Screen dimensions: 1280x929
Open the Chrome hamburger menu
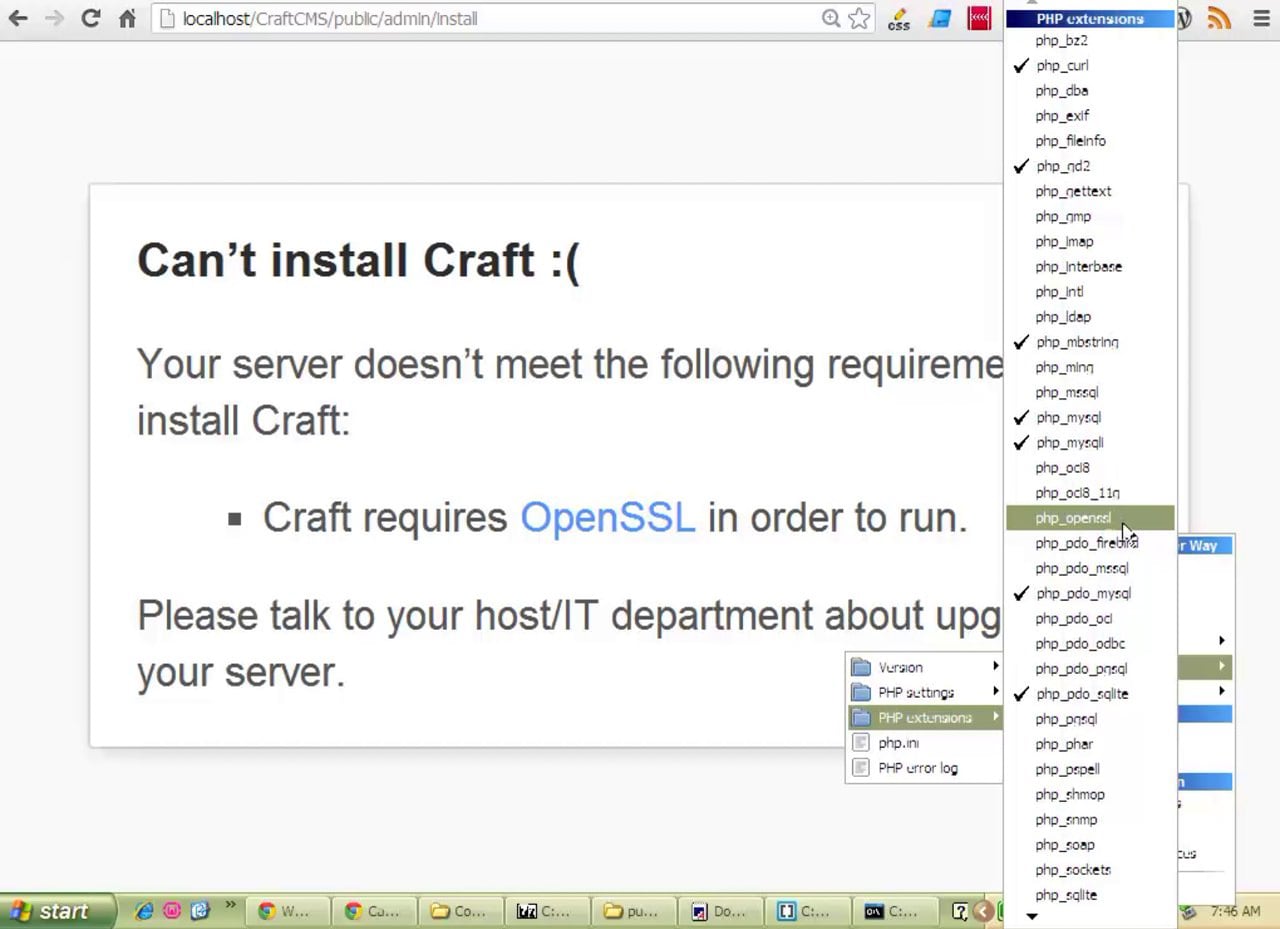[1260, 18]
